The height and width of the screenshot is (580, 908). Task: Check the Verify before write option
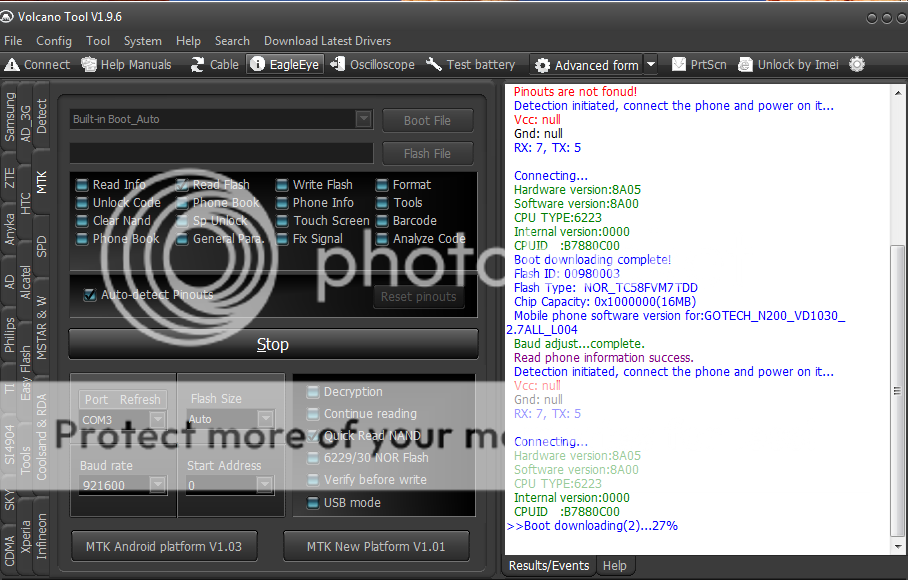(x=313, y=480)
